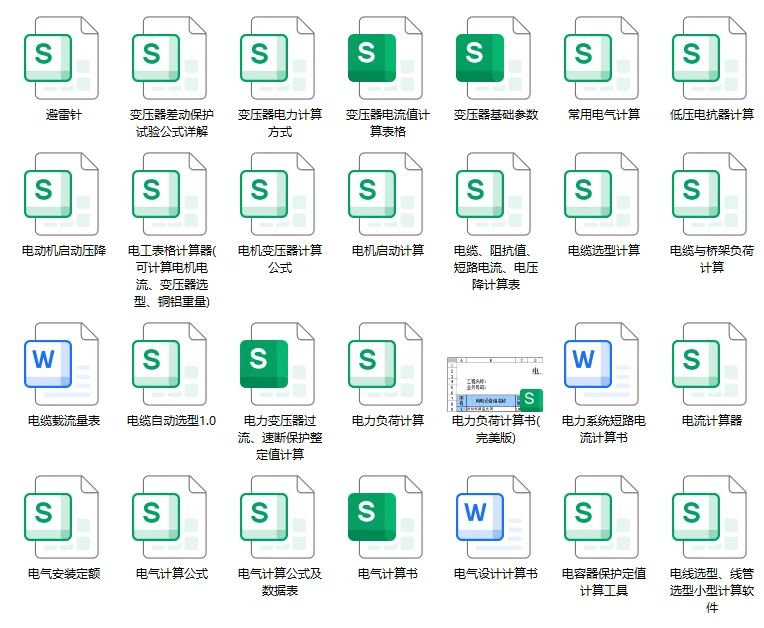The image size is (764, 628).
Task: Click the file name 电气安装定额
Action: (x=64, y=574)
